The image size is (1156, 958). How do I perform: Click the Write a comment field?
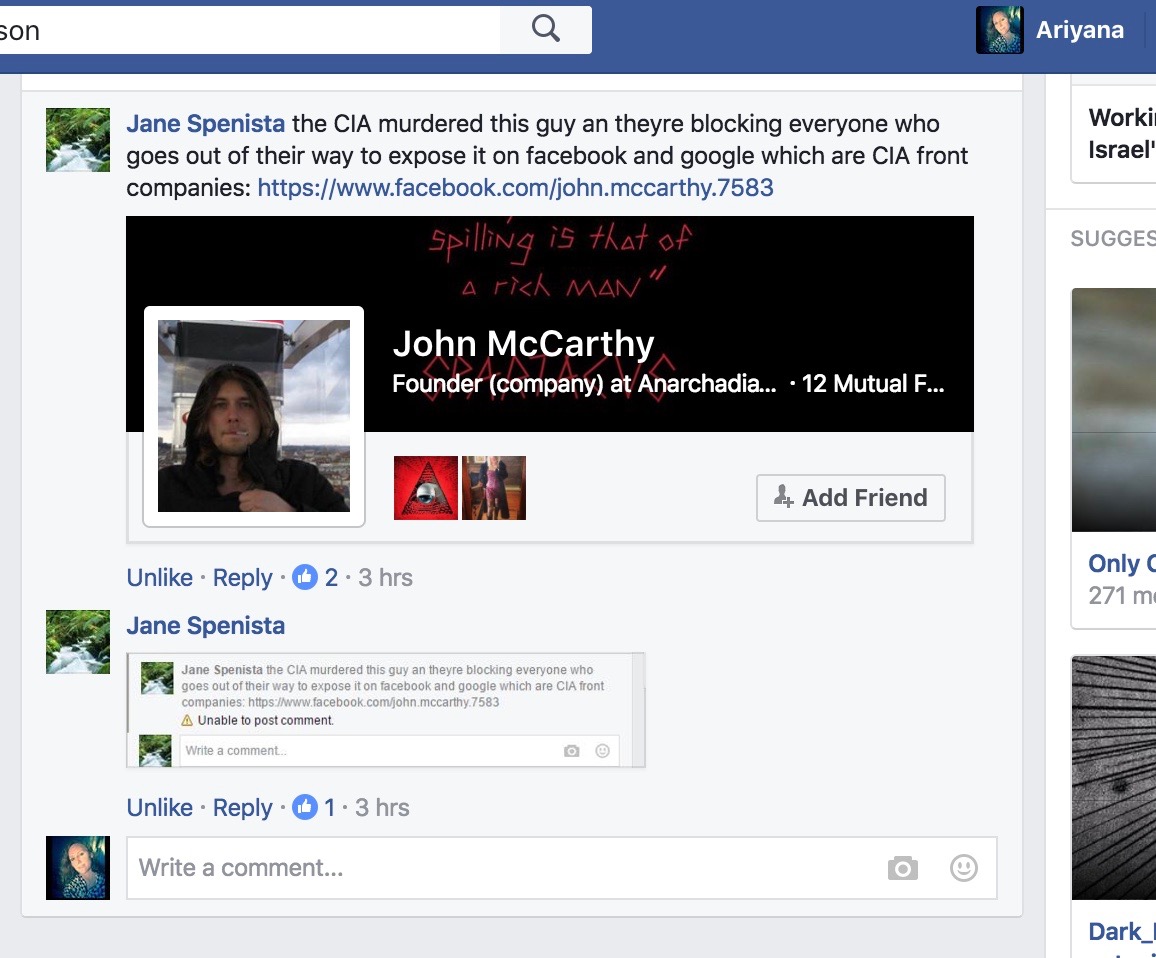point(500,868)
